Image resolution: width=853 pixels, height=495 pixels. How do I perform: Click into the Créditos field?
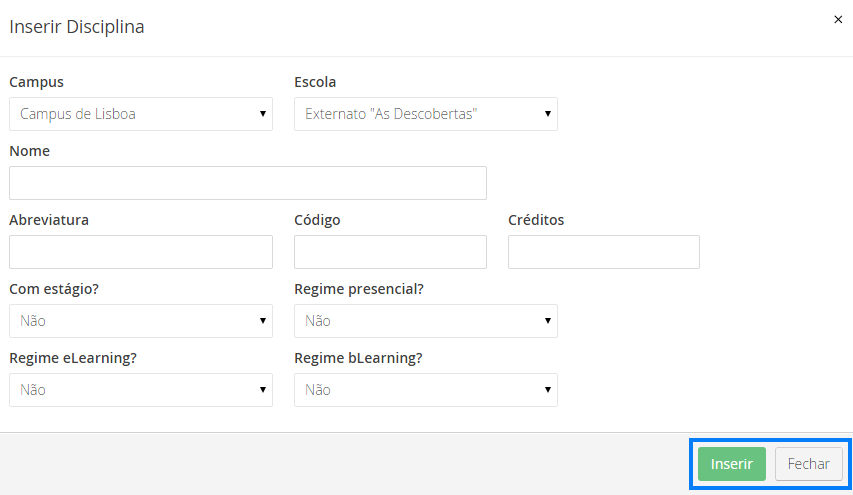coord(603,252)
